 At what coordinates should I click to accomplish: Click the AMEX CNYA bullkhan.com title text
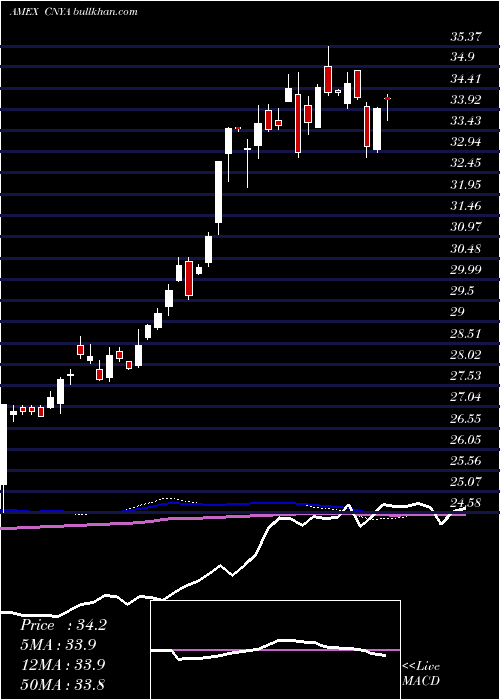click(x=73, y=12)
